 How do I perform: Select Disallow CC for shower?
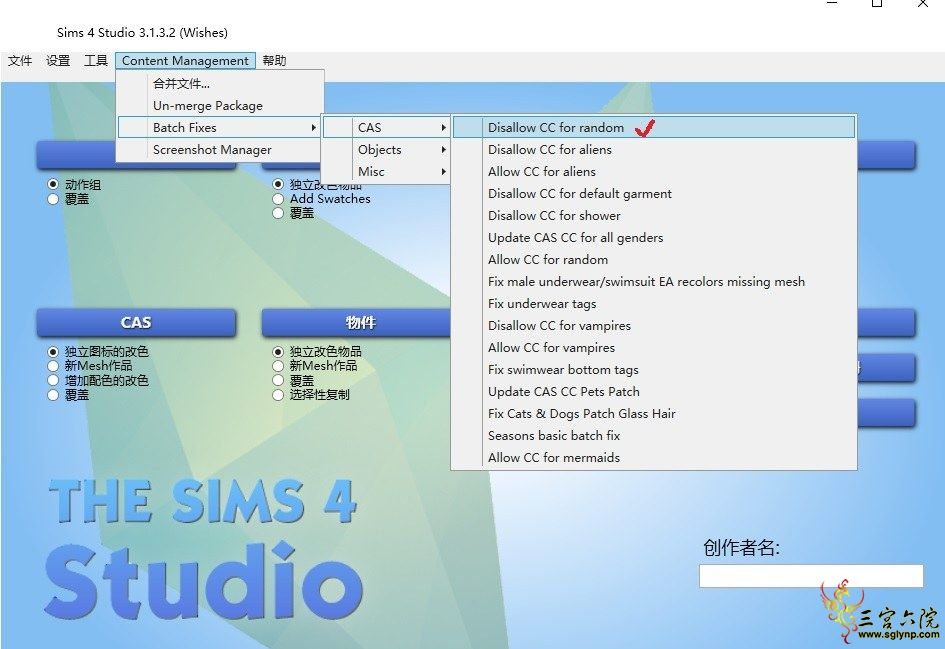tap(654, 216)
